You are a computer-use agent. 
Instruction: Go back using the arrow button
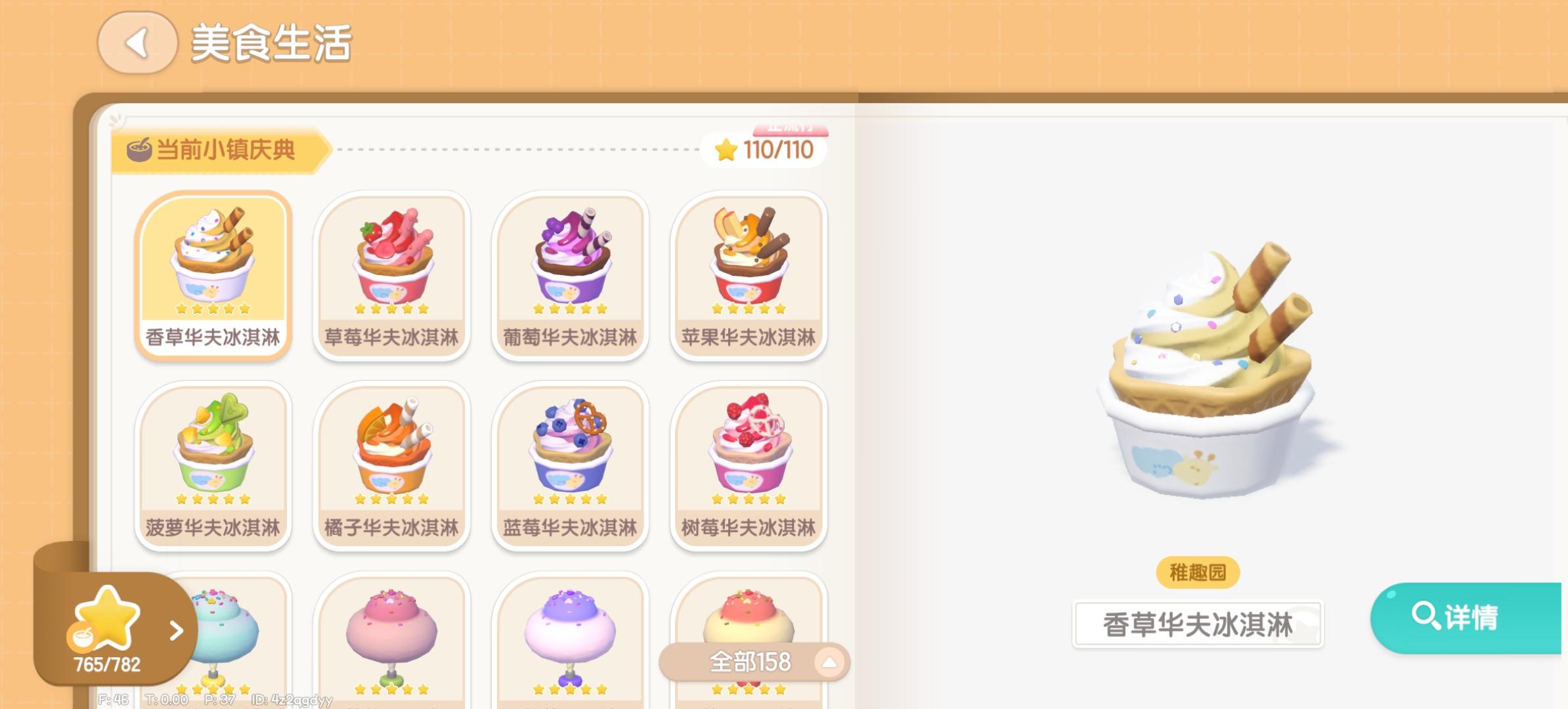(x=138, y=43)
